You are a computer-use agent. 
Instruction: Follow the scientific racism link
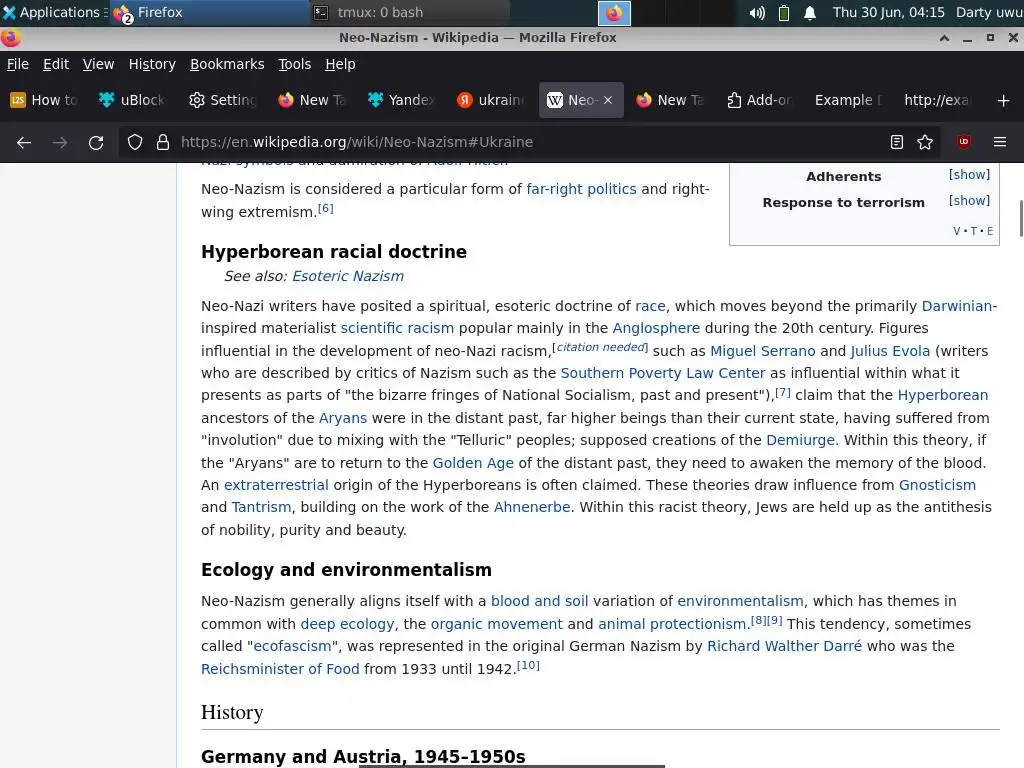[397, 328]
